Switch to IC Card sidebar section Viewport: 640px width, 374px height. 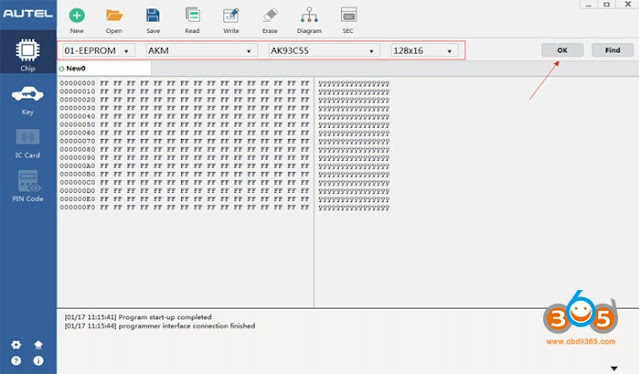(28, 143)
